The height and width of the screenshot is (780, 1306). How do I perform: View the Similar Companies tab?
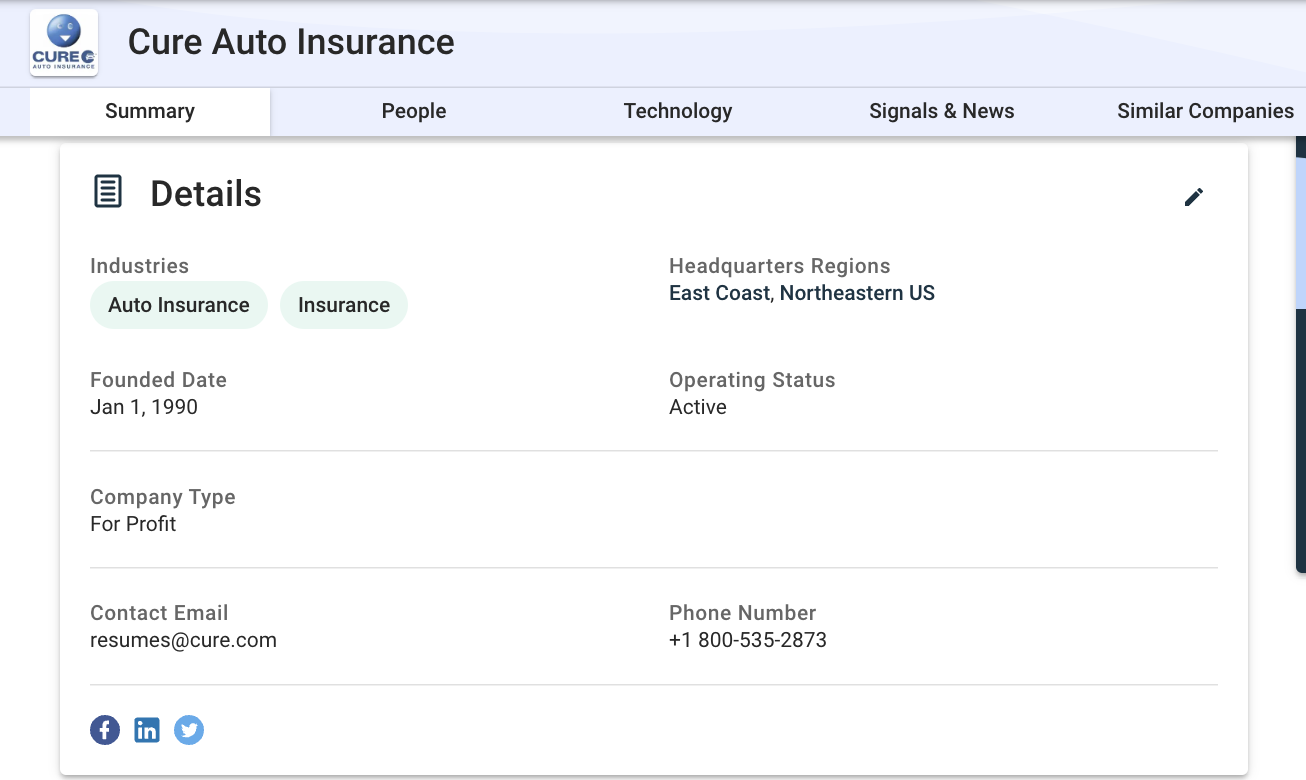click(x=1205, y=111)
